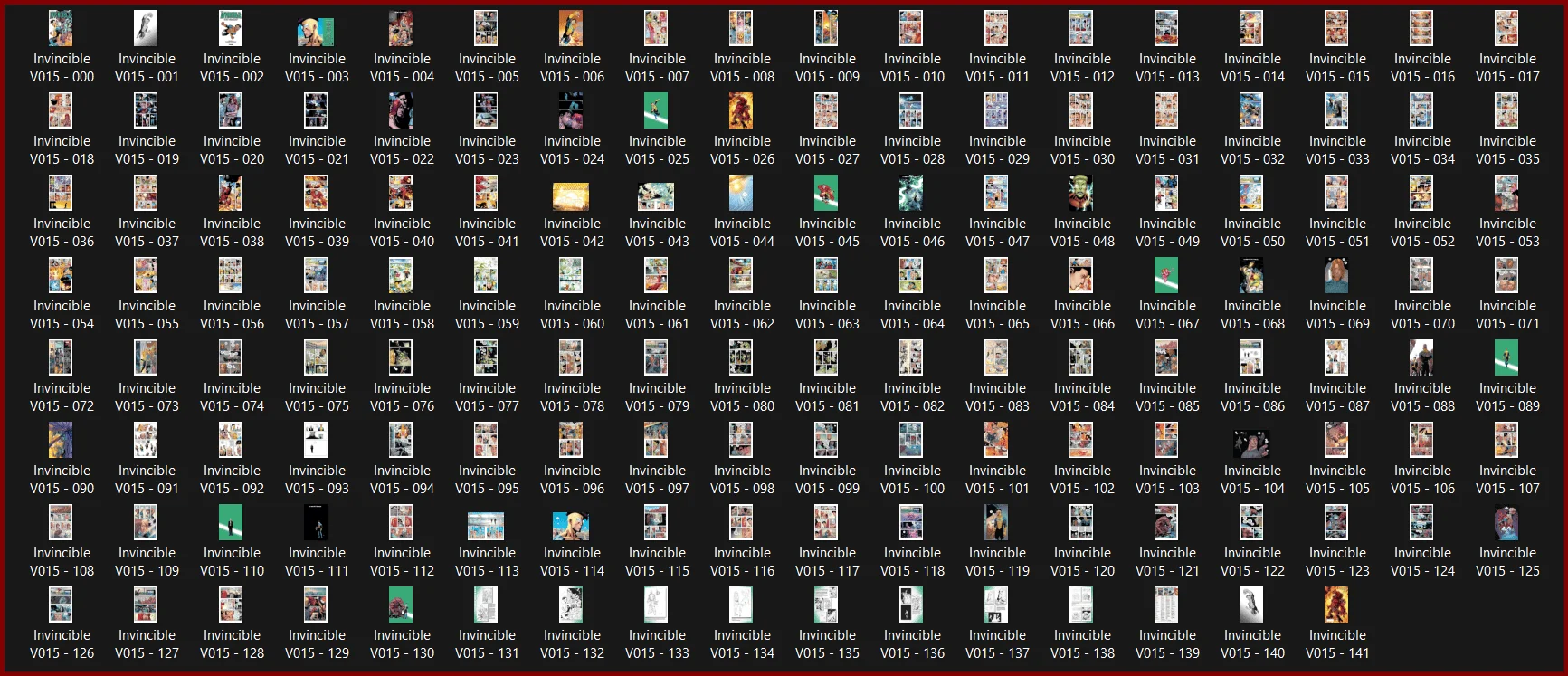Select the black Invincible V015 - 111 icon

point(316,523)
